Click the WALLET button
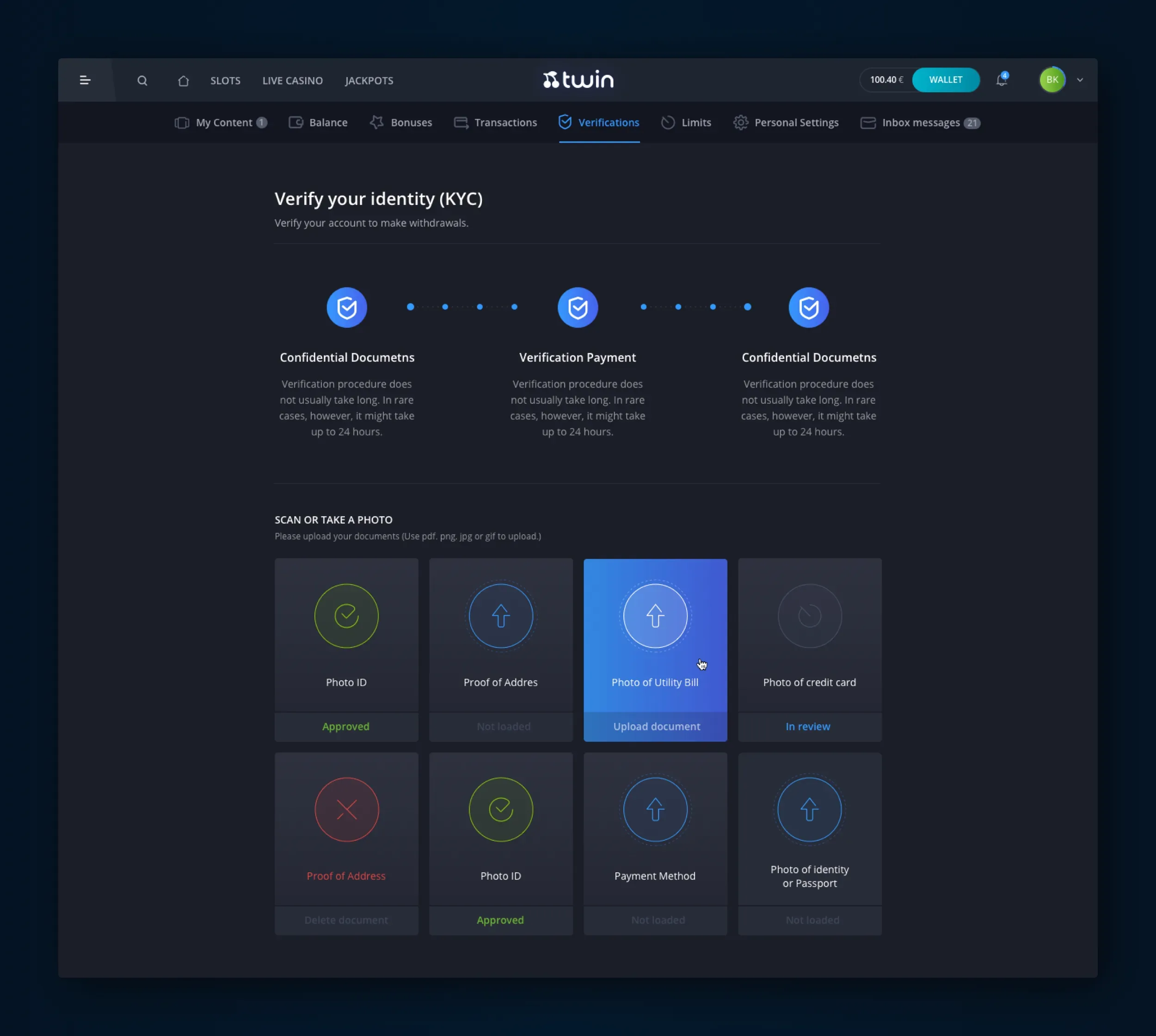Screen dimensions: 1156x1036 [x=946, y=80]
